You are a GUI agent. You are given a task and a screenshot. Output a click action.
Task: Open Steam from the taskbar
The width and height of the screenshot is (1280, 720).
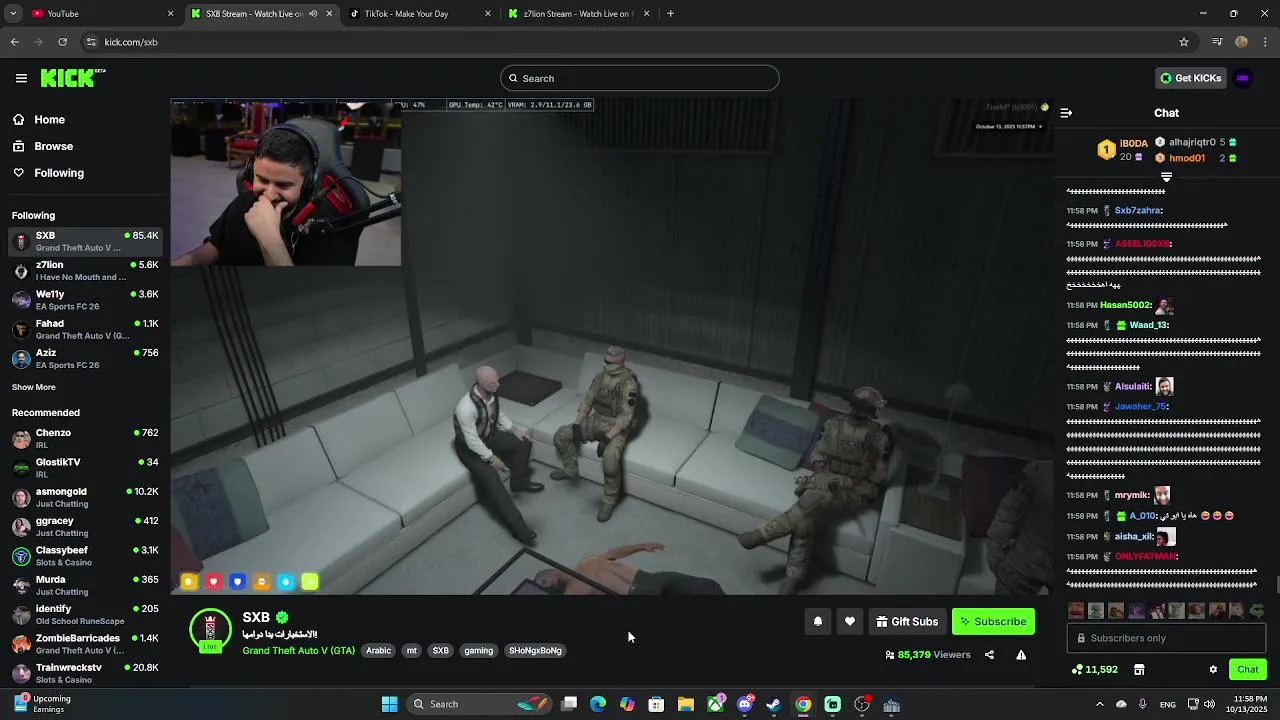[774, 704]
